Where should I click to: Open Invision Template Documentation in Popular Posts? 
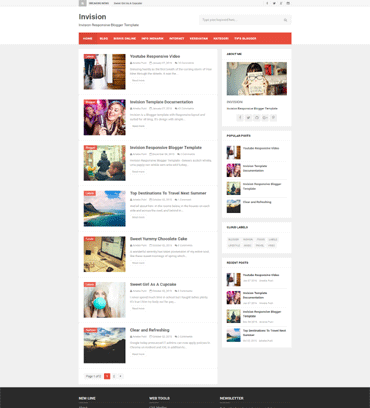(255, 168)
